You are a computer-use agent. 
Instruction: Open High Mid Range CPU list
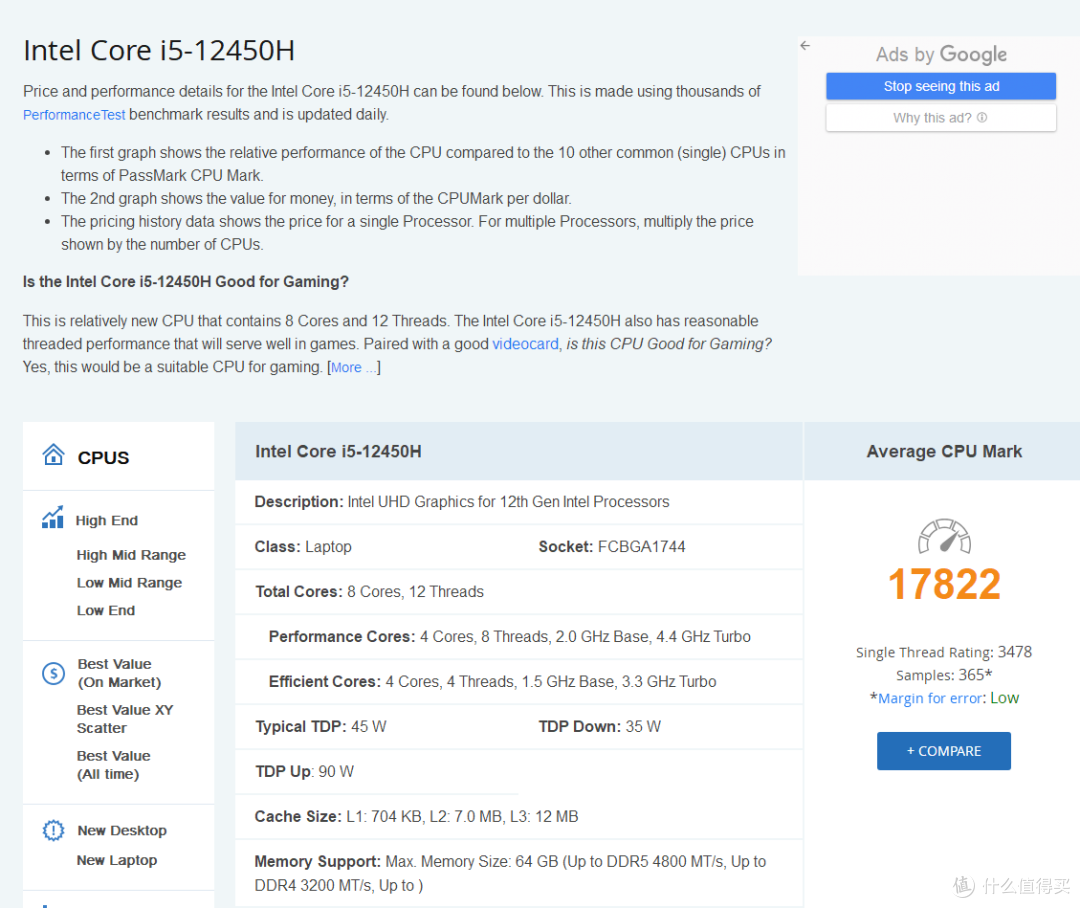[131, 555]
